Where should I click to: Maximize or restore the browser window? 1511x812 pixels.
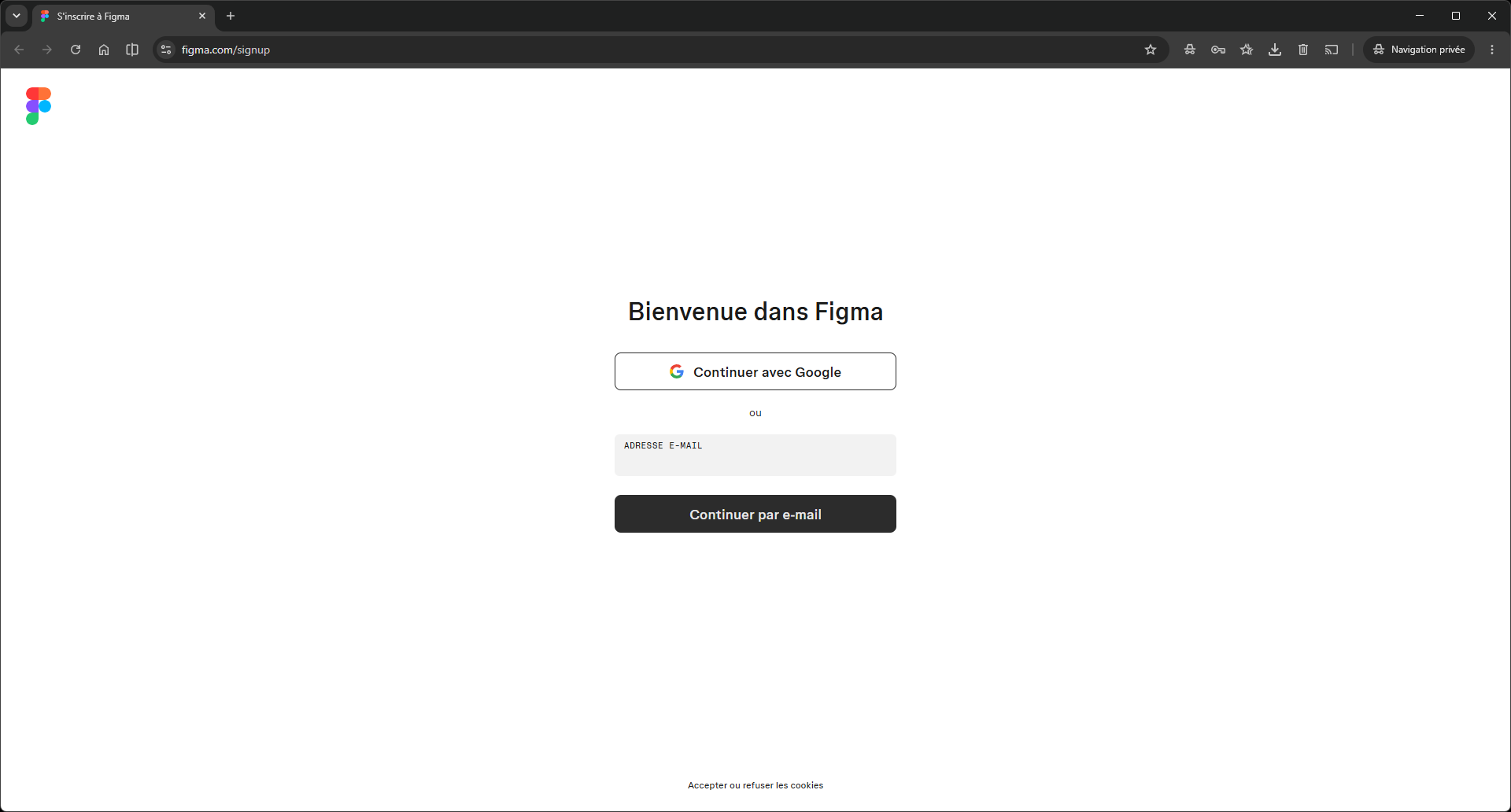pos(1456,16)
